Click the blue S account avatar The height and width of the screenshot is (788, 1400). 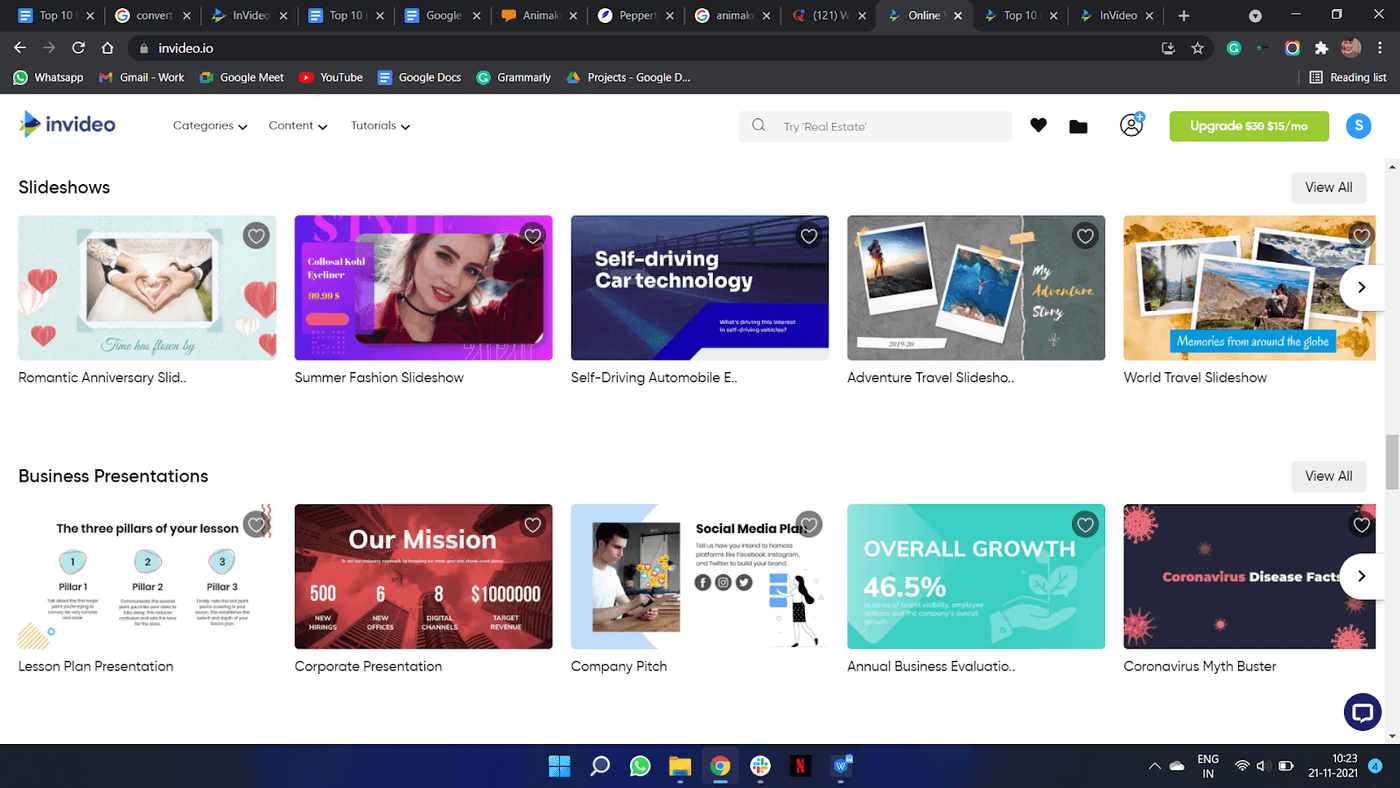pyautogui.click(x=1357, y=126)
